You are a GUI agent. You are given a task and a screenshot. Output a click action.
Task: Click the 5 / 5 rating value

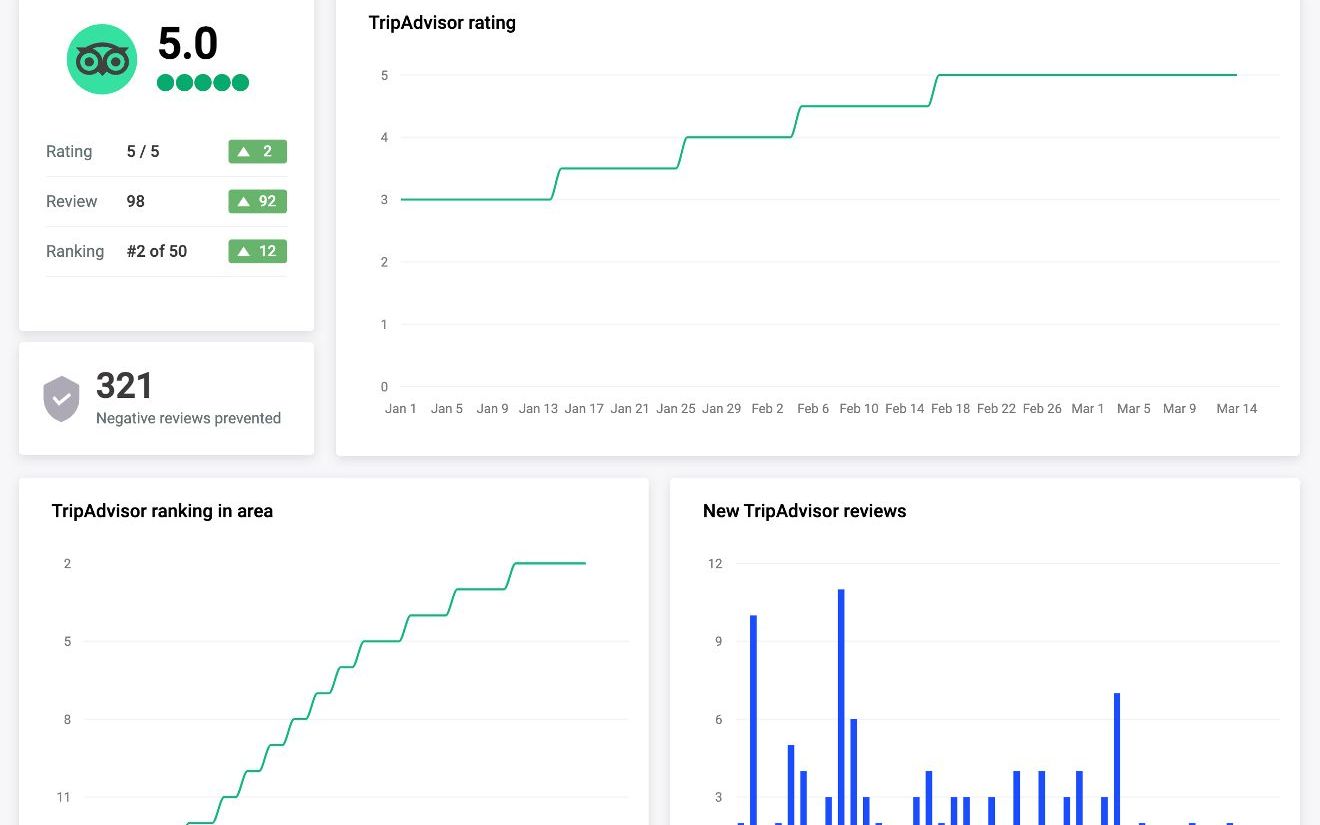(x=143, y=152)
